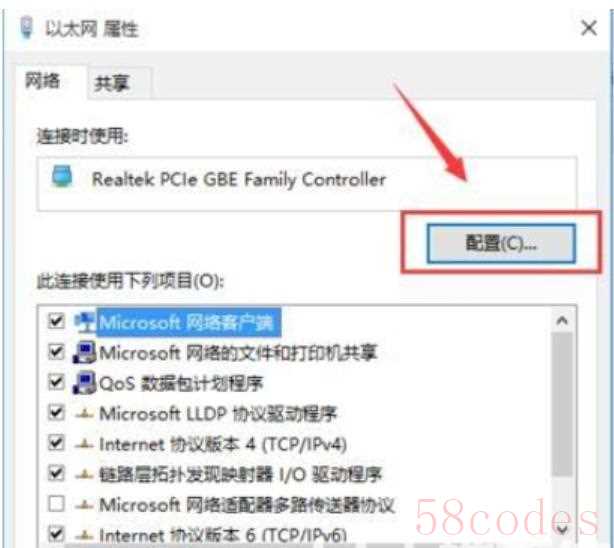Viewport: 614px width, 548px height.
Task: Click the items list scrollbar thumb
Action: [x=562, y=404]
